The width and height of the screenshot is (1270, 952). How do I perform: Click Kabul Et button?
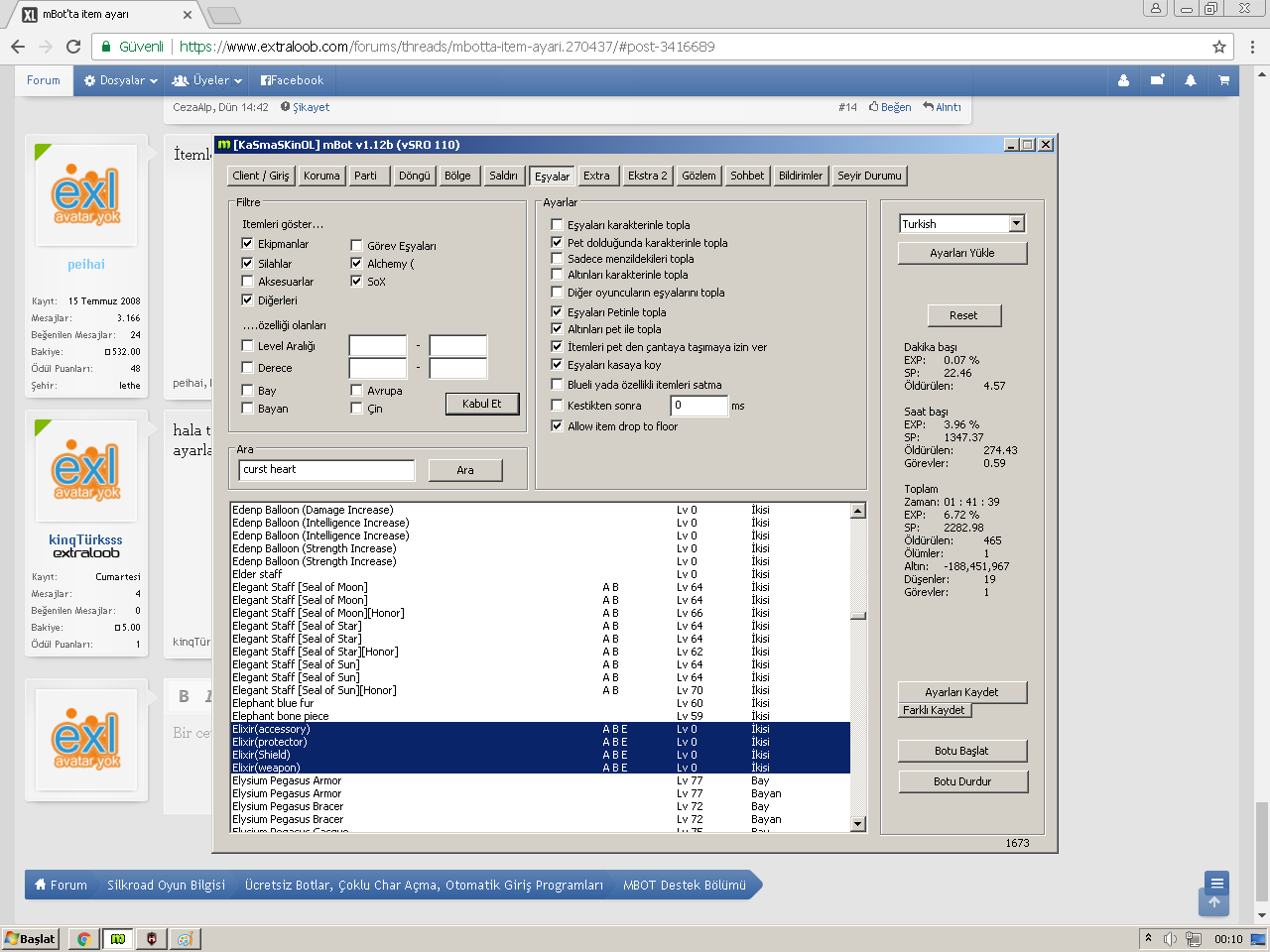pos(482,404)
